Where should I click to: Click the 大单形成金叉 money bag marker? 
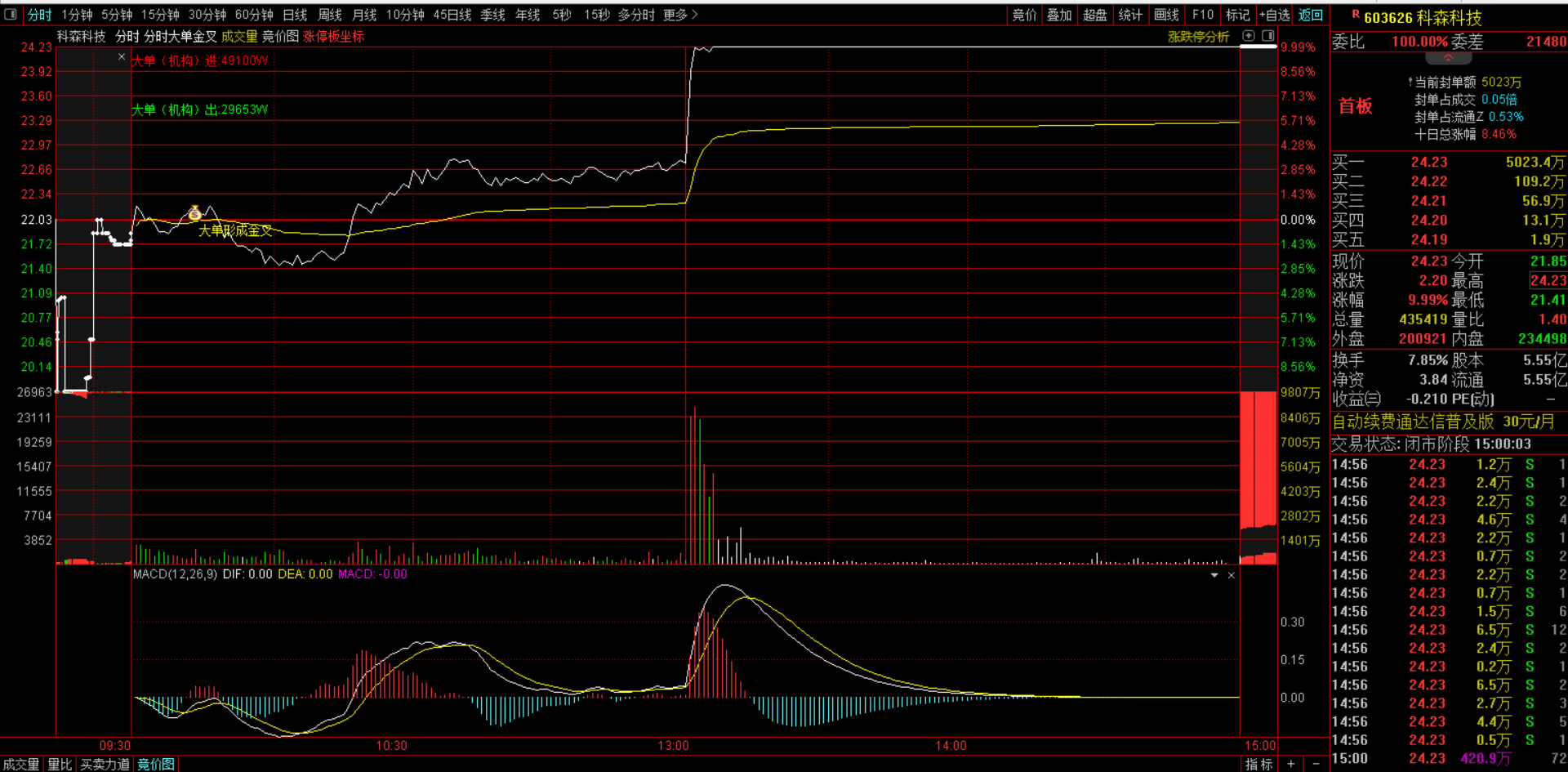click(194, 214)
